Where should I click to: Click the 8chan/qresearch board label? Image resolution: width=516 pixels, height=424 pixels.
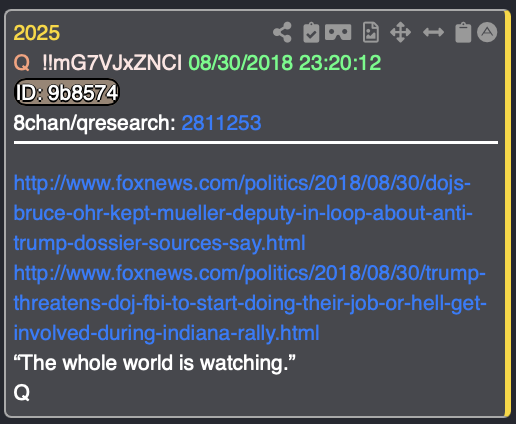(94, 123)
